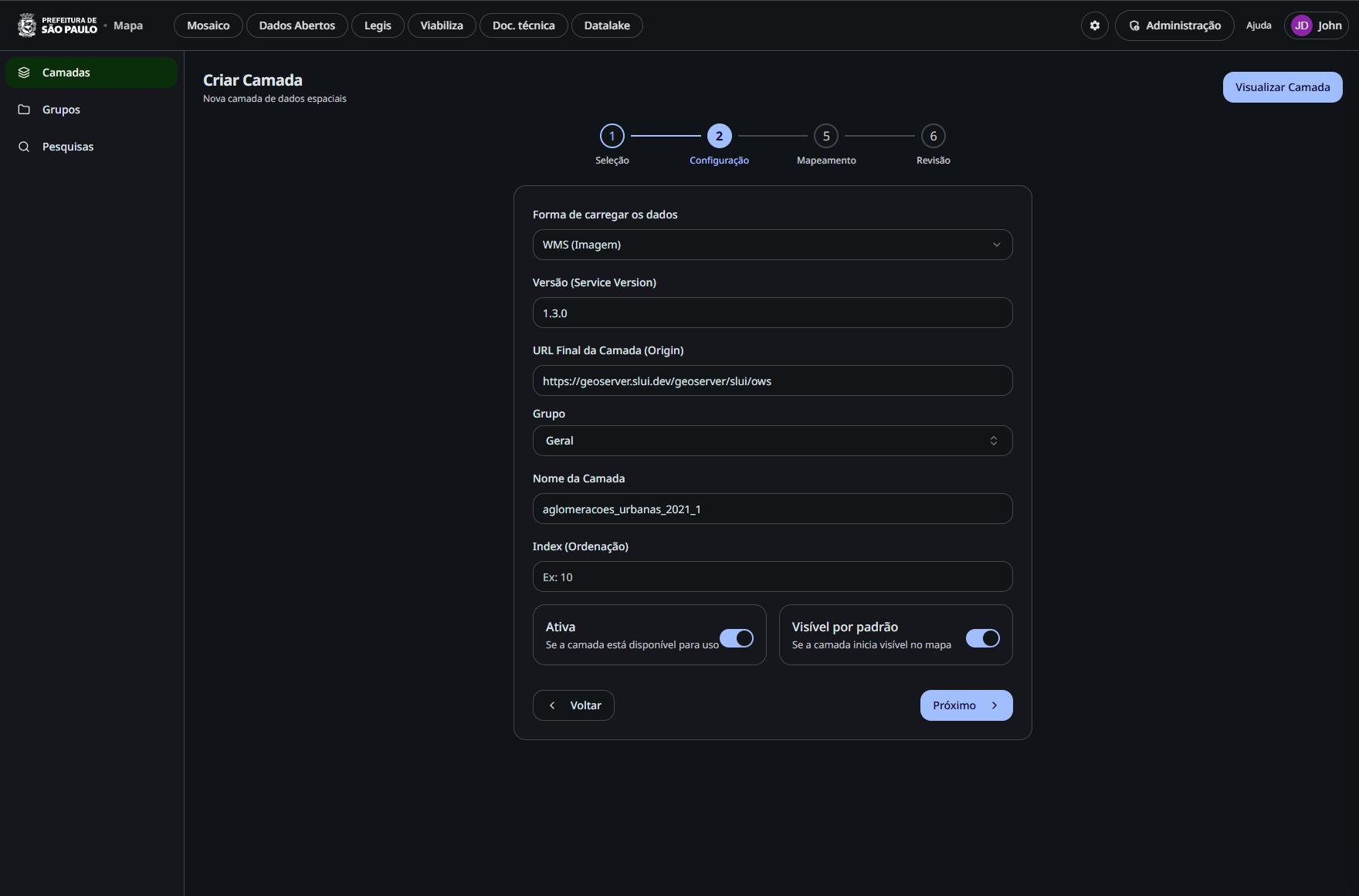Screen dimensions: 1359x896
Task: Click the Prefeitura de São Paulo logo
Action: tap(58, 25)
